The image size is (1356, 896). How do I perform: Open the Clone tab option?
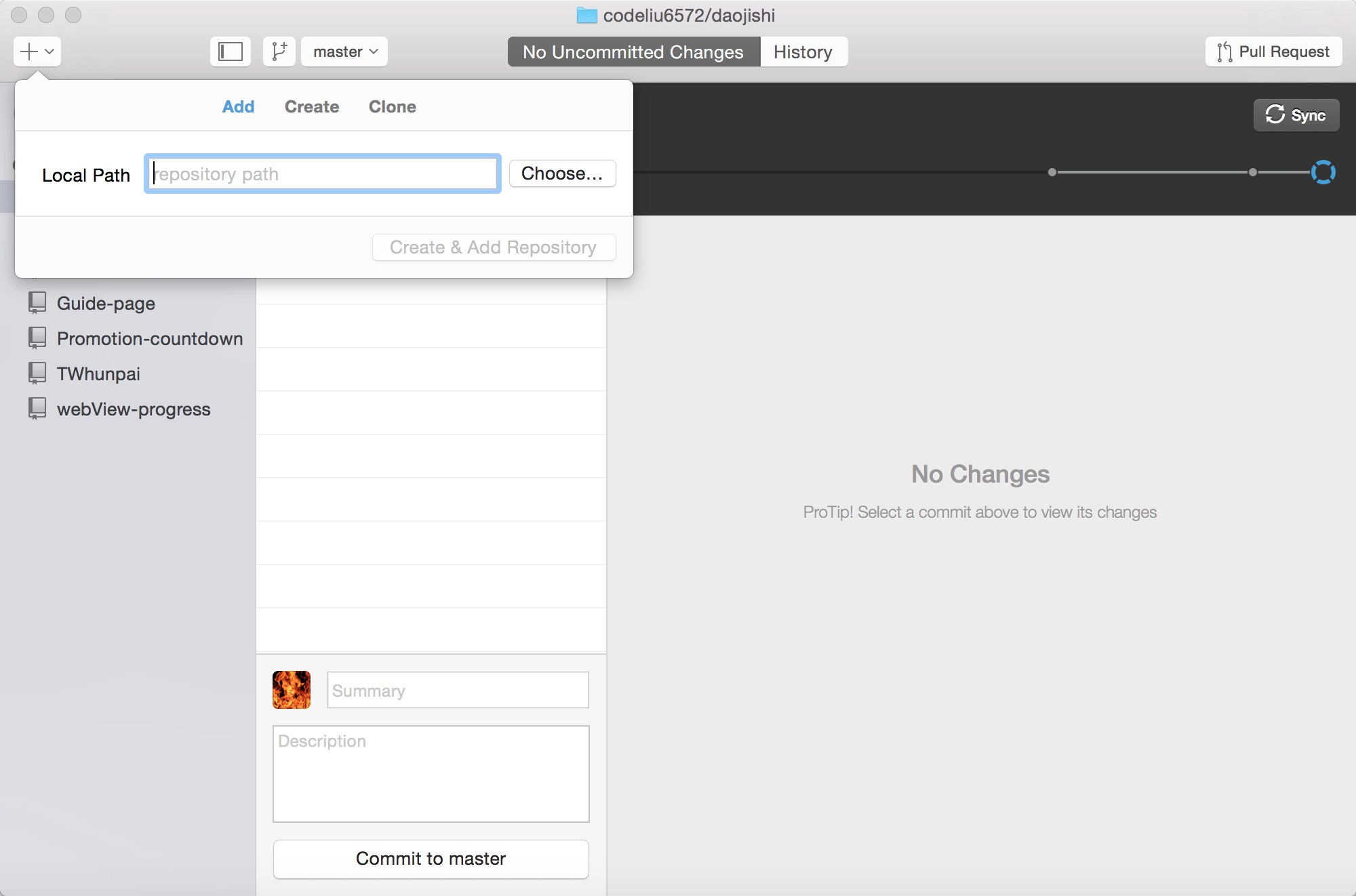coord(392,106)
